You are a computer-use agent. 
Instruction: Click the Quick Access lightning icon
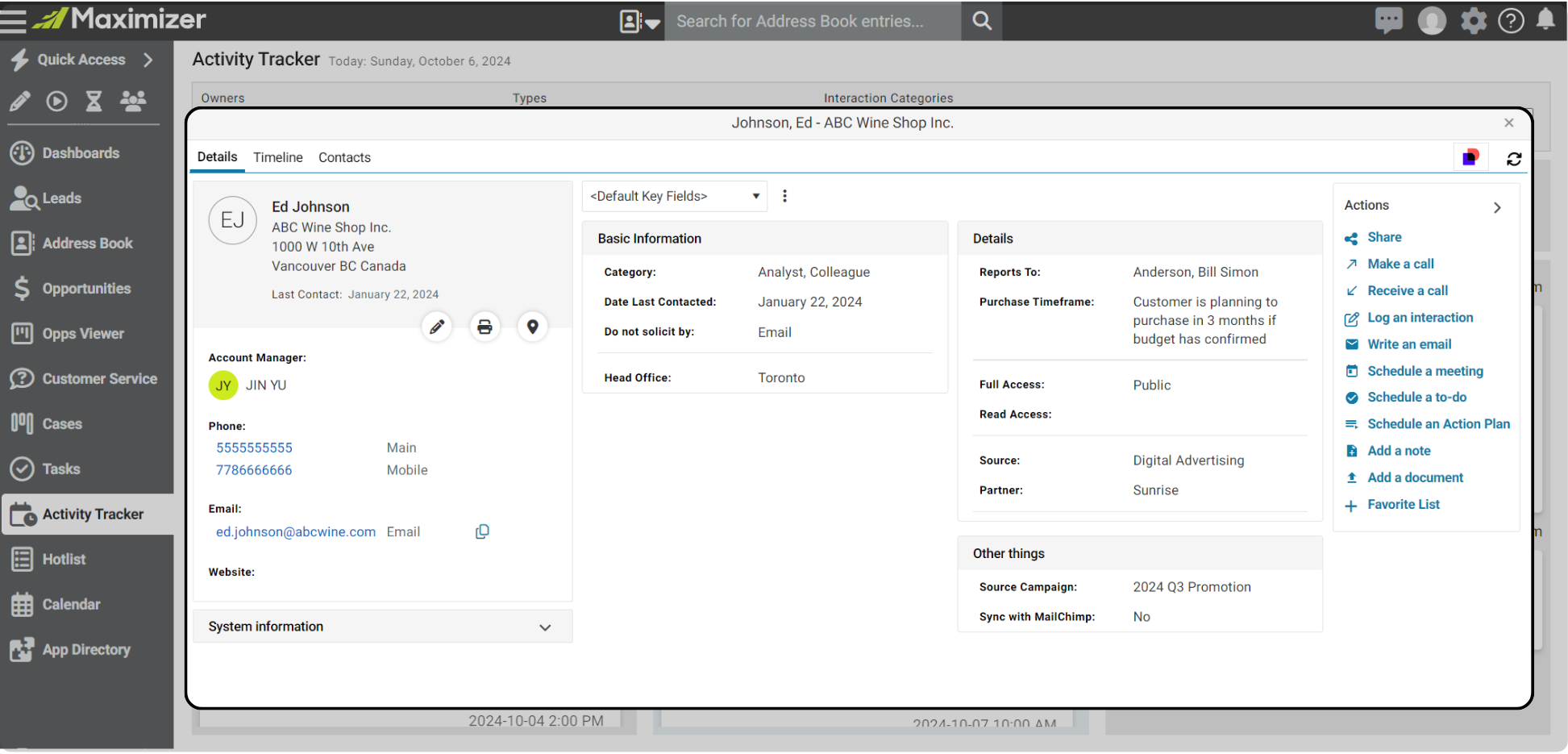[x=19, y=60]
